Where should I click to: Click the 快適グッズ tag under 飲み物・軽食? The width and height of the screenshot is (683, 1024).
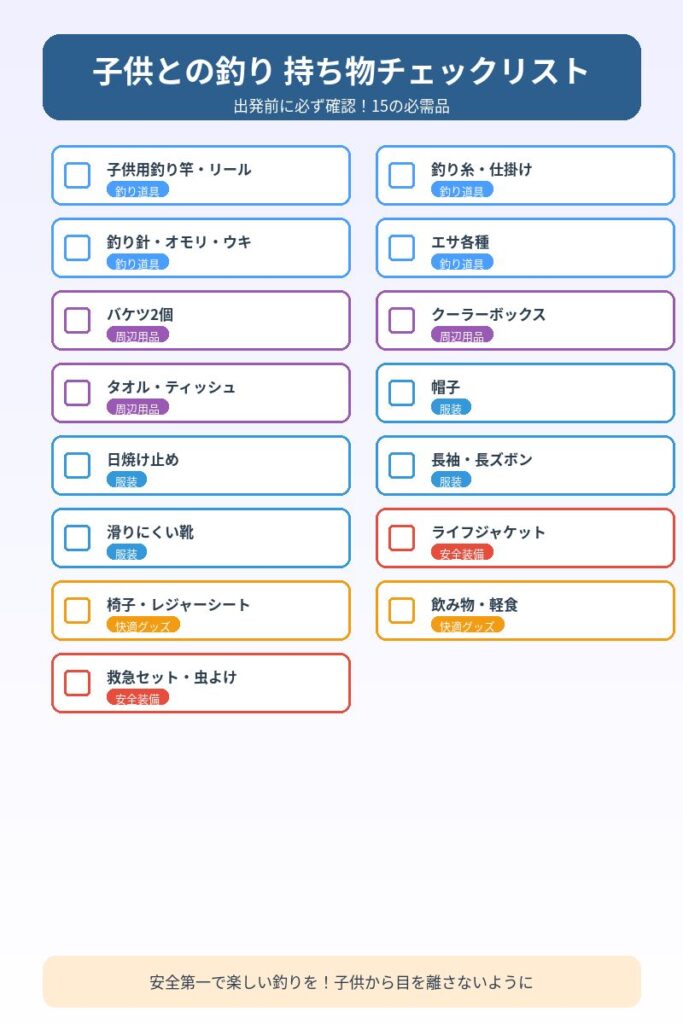click(467, 626)
